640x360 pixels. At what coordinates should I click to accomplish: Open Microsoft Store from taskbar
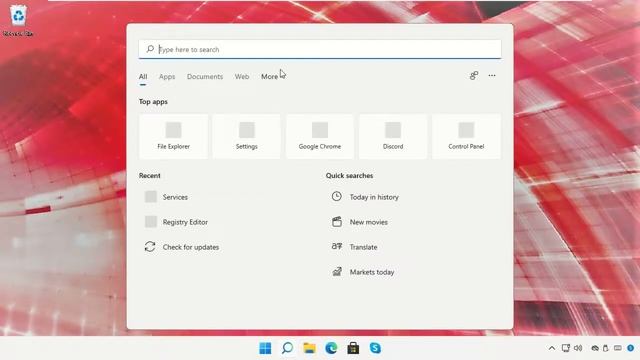click(x=353, y=348)
